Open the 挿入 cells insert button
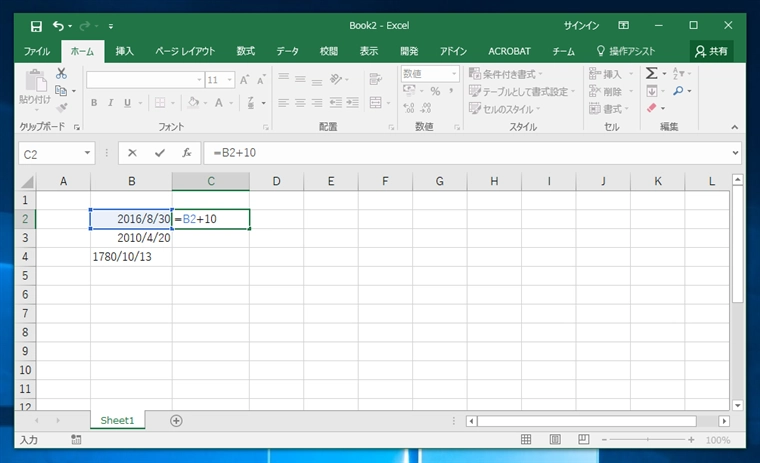Image resolution: width=760 pixels, height=463 pixels. [611, 74]
